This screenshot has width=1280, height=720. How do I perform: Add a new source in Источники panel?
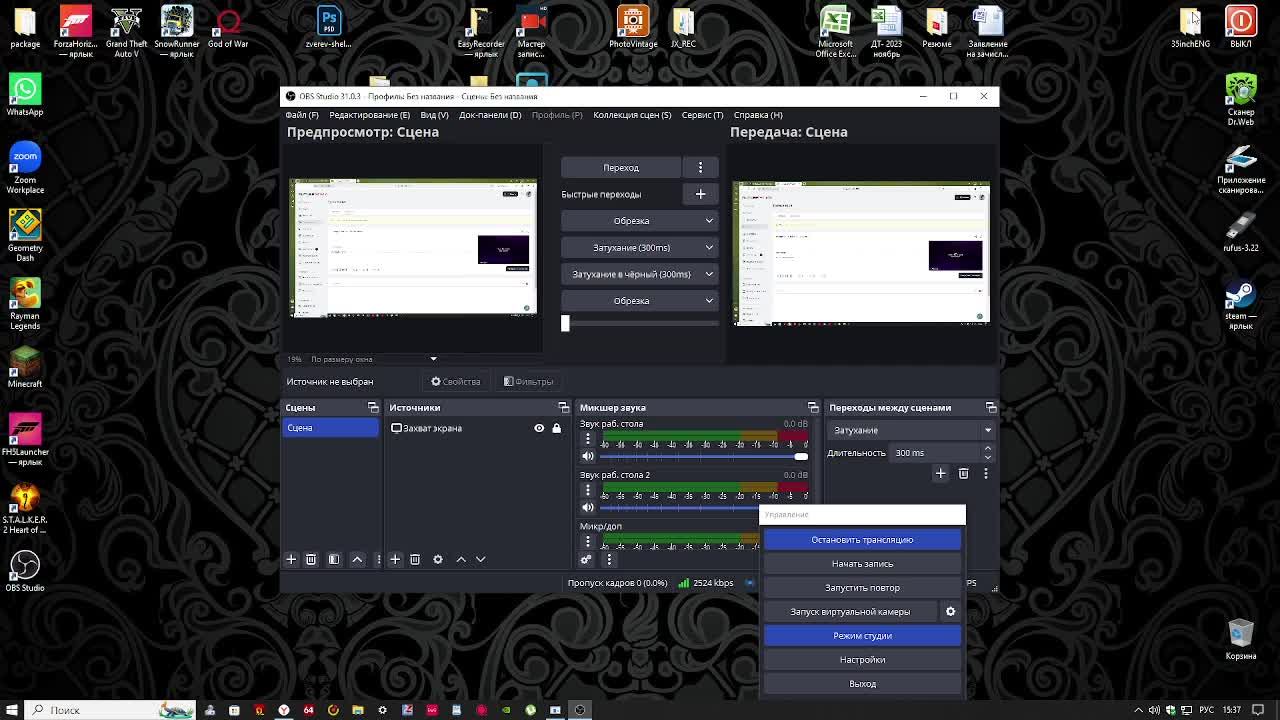(x=395, y=559)
